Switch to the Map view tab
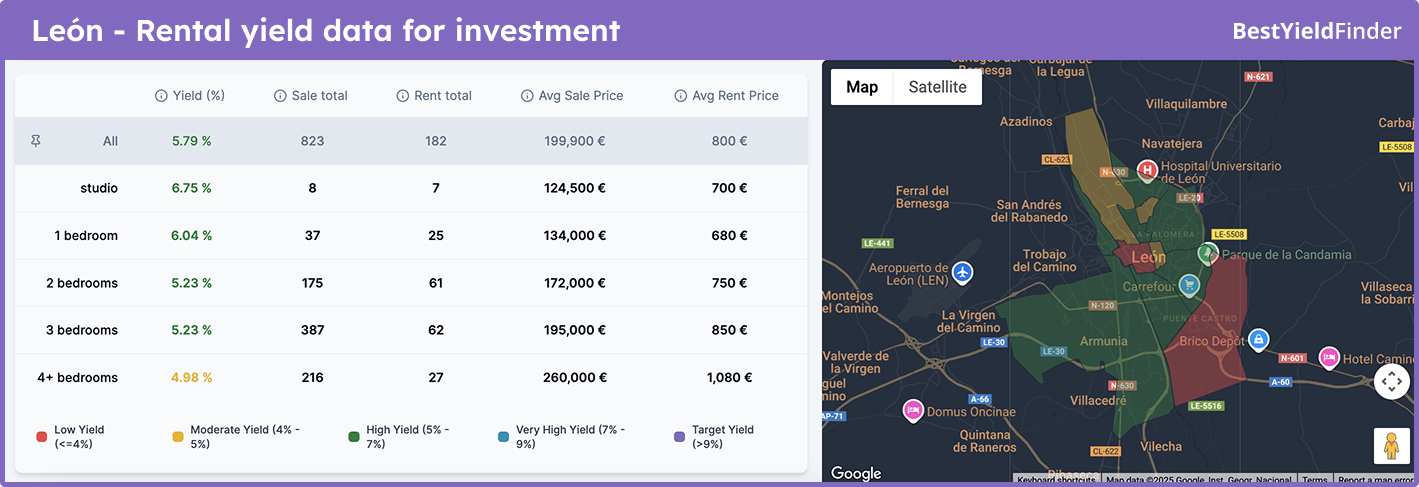The width and height of the screenshot is (1419, 487). tap(862, 87)
